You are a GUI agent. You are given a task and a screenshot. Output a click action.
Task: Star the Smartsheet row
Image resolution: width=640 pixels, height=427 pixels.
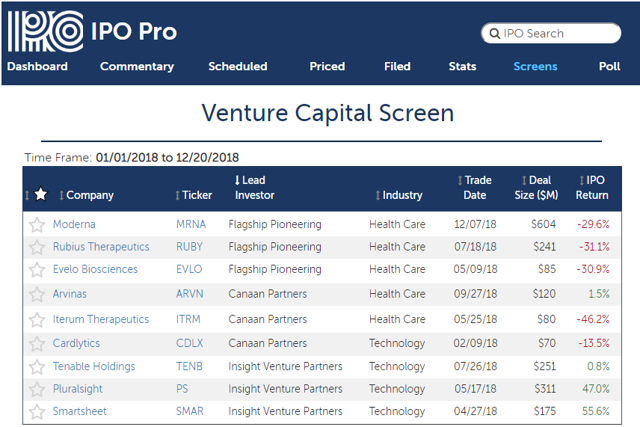(x=37, y=411)
